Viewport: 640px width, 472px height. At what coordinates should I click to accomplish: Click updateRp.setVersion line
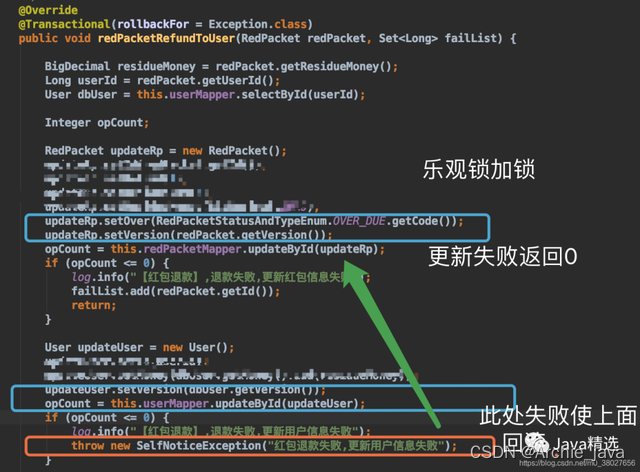(189, 235)
